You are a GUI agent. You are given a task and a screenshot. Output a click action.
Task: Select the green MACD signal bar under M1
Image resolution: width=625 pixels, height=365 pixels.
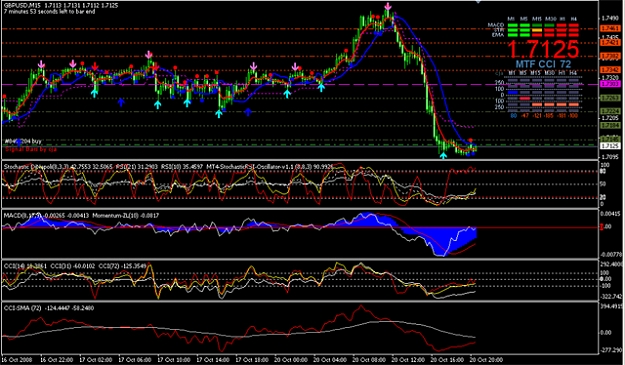513,25
